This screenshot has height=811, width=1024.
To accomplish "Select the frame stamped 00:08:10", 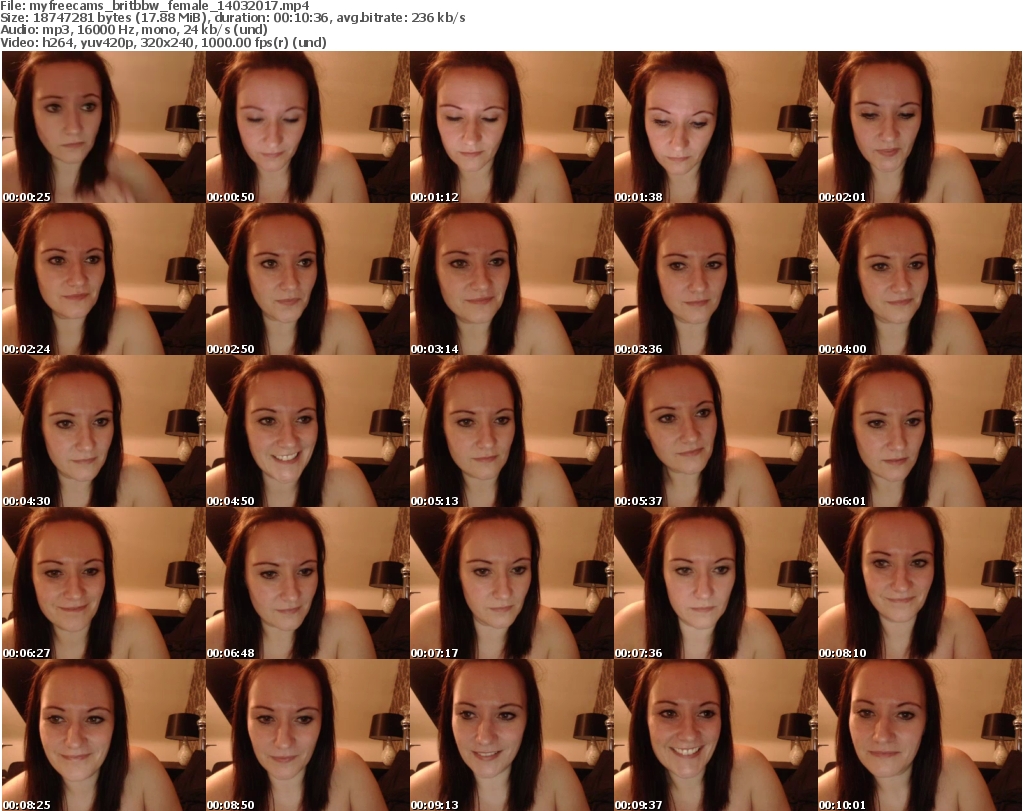I will (920, 583).
